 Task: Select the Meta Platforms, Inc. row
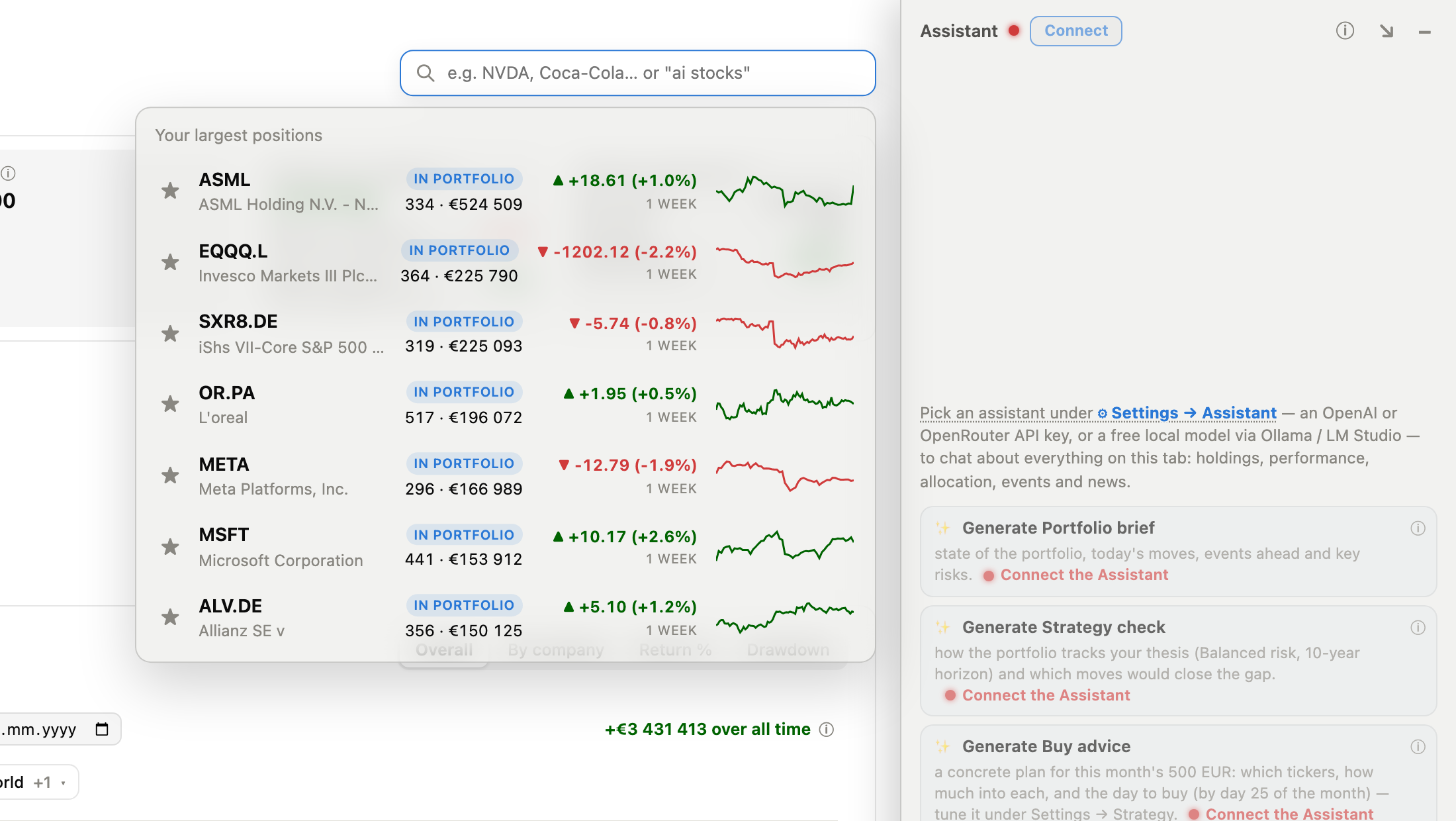[x=506, y=476]
